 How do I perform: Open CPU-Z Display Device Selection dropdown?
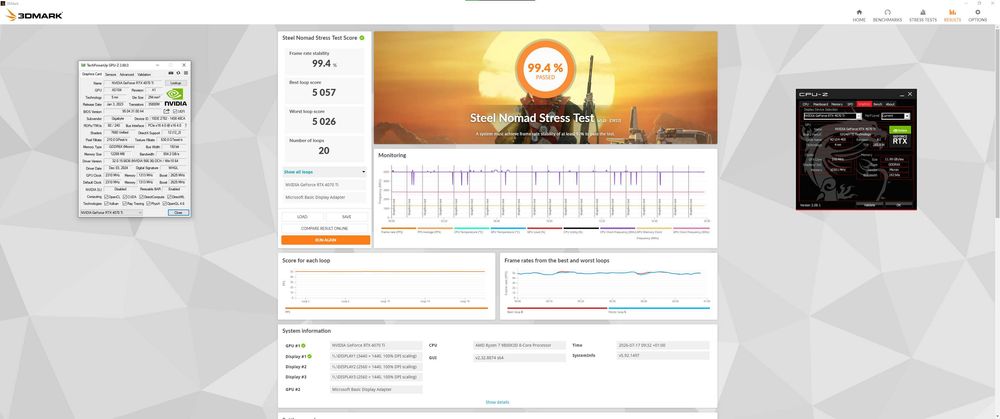click(x=833, y=116)
